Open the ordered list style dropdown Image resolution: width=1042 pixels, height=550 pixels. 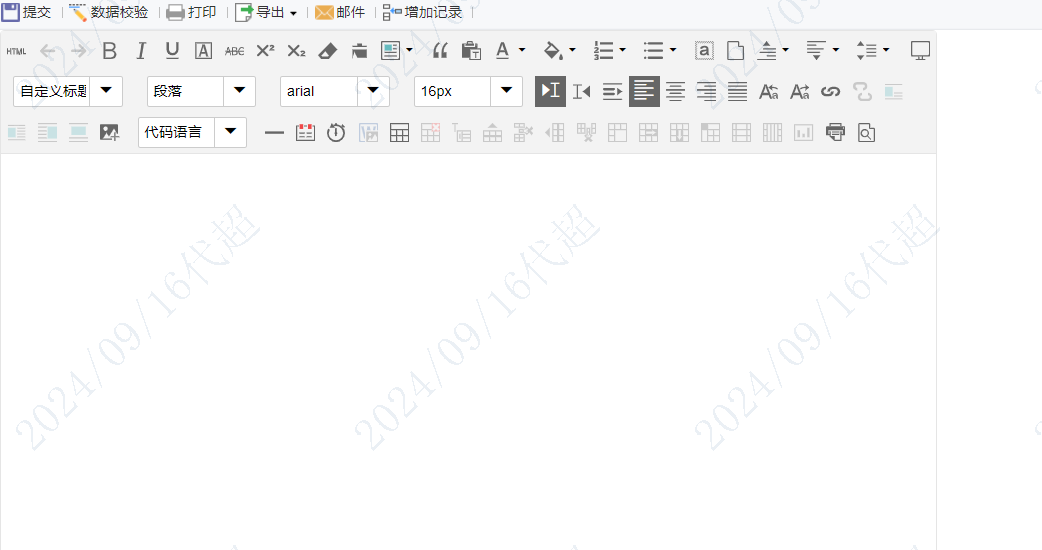[x=623, y=50]
